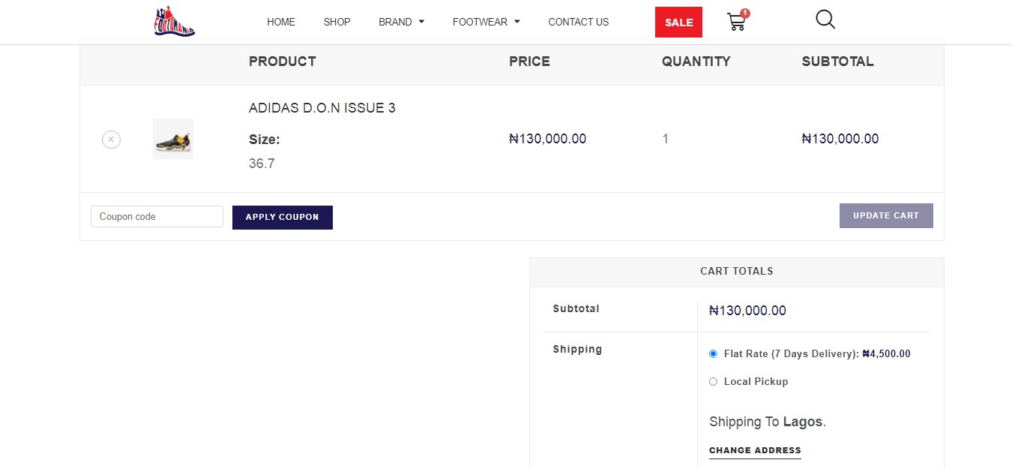The height and width of the screenshot is (469, 1024).
Task: Open Adidas D.O.N Issue 3 product link
Action: [322, 108]
